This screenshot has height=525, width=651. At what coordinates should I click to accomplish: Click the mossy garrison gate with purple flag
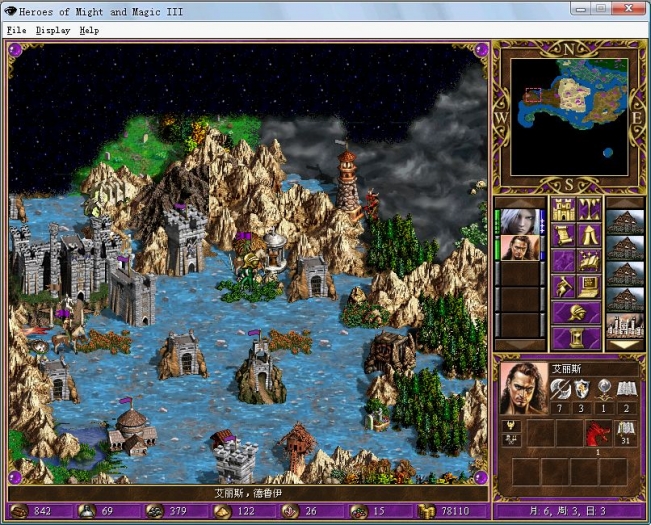[x=260, y=369]
